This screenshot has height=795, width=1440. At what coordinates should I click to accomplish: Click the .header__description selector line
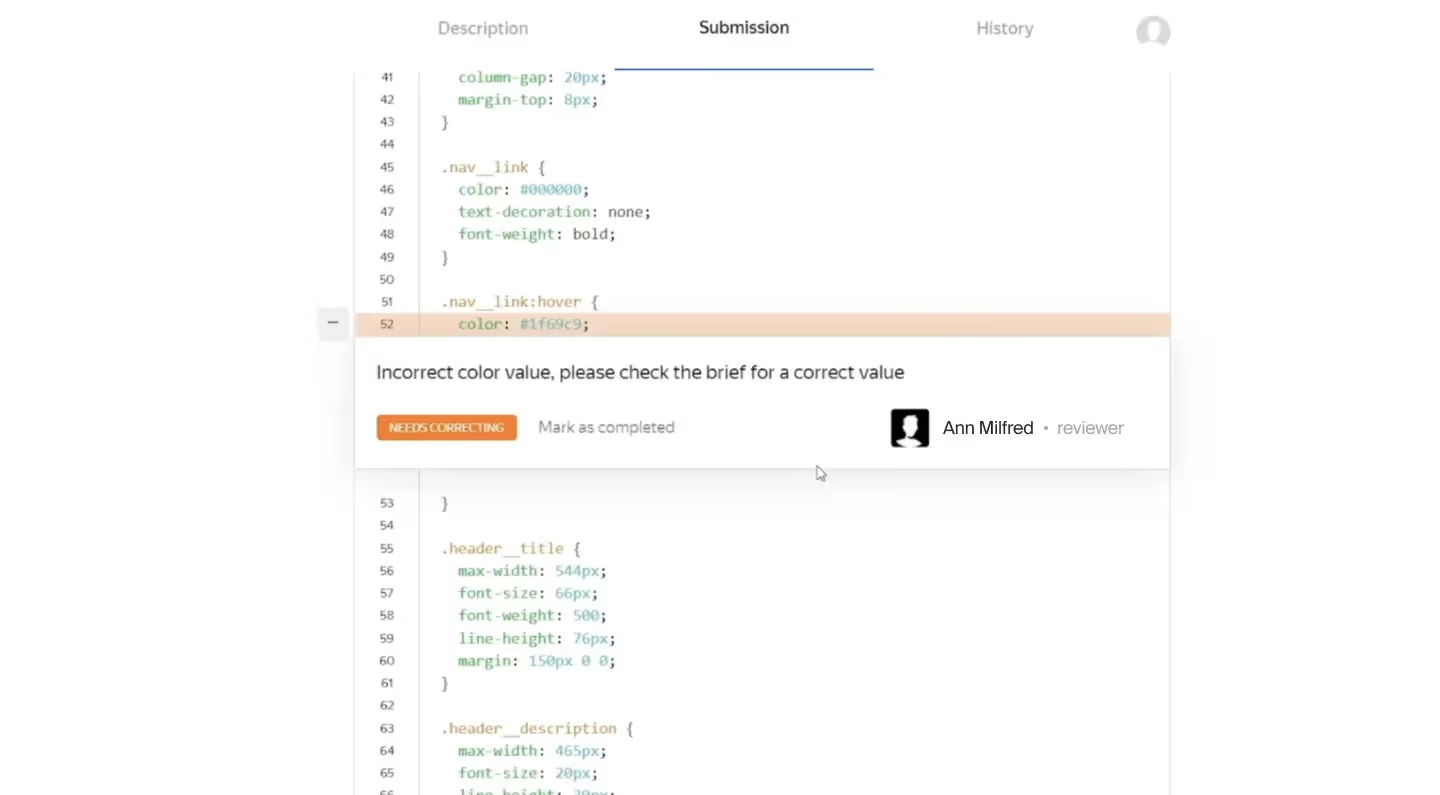[537, 728]
